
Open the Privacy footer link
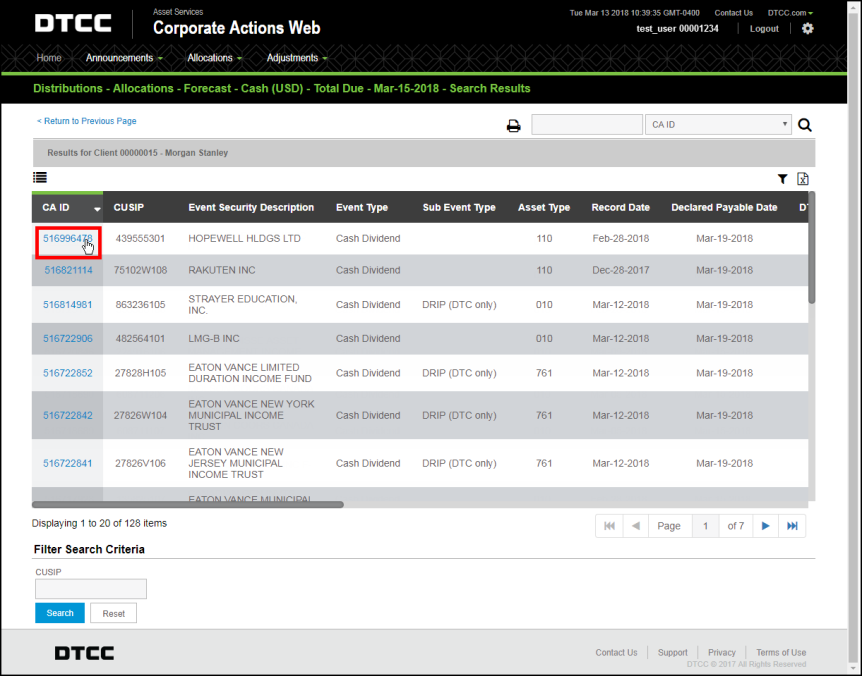click(x=722, y=652)
